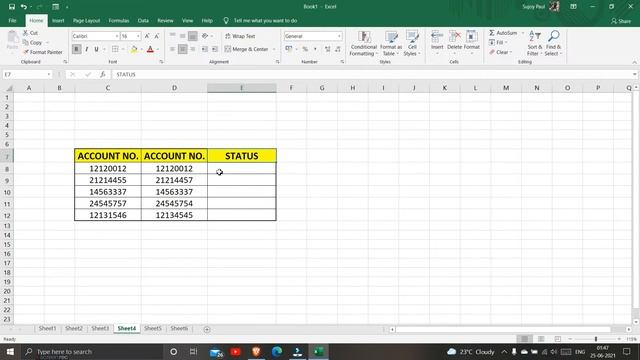640x360 pixels.
Task: Open the General number format dropdown
Action: click(x=339, y=36)
